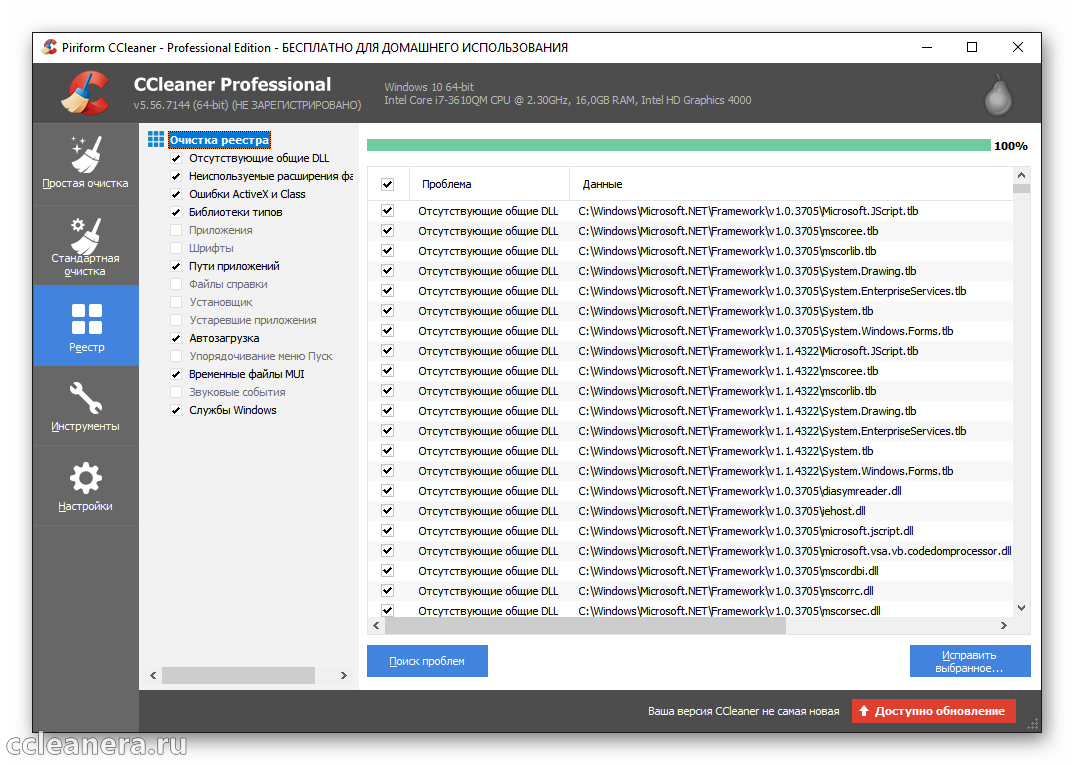Toggle Временные файлы MUI checkbox
The width and height of the screenshot is (1074, 765).
tap(176, 374)
